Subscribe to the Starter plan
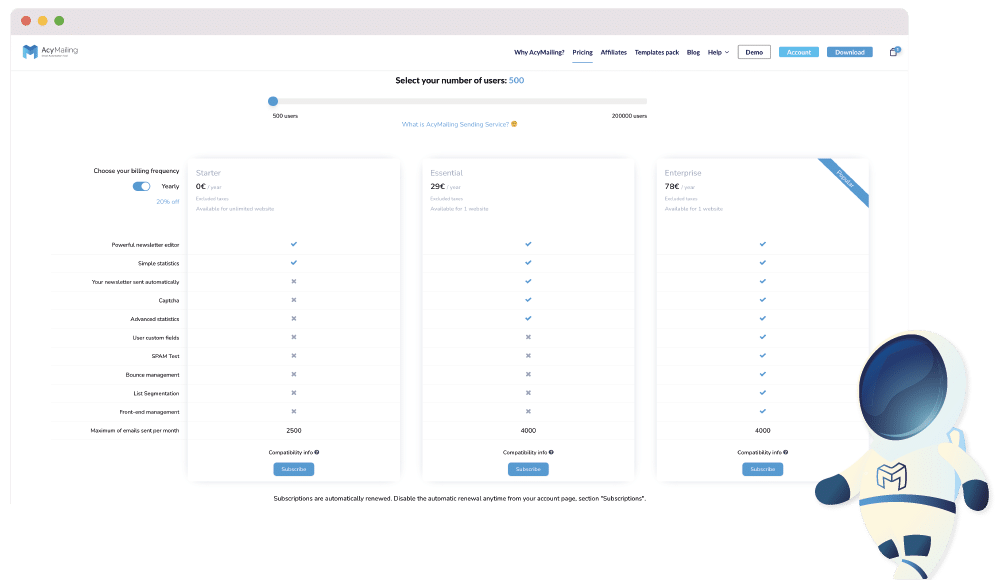The height and width of the screenshot is (580, 1000). point(294,469)
